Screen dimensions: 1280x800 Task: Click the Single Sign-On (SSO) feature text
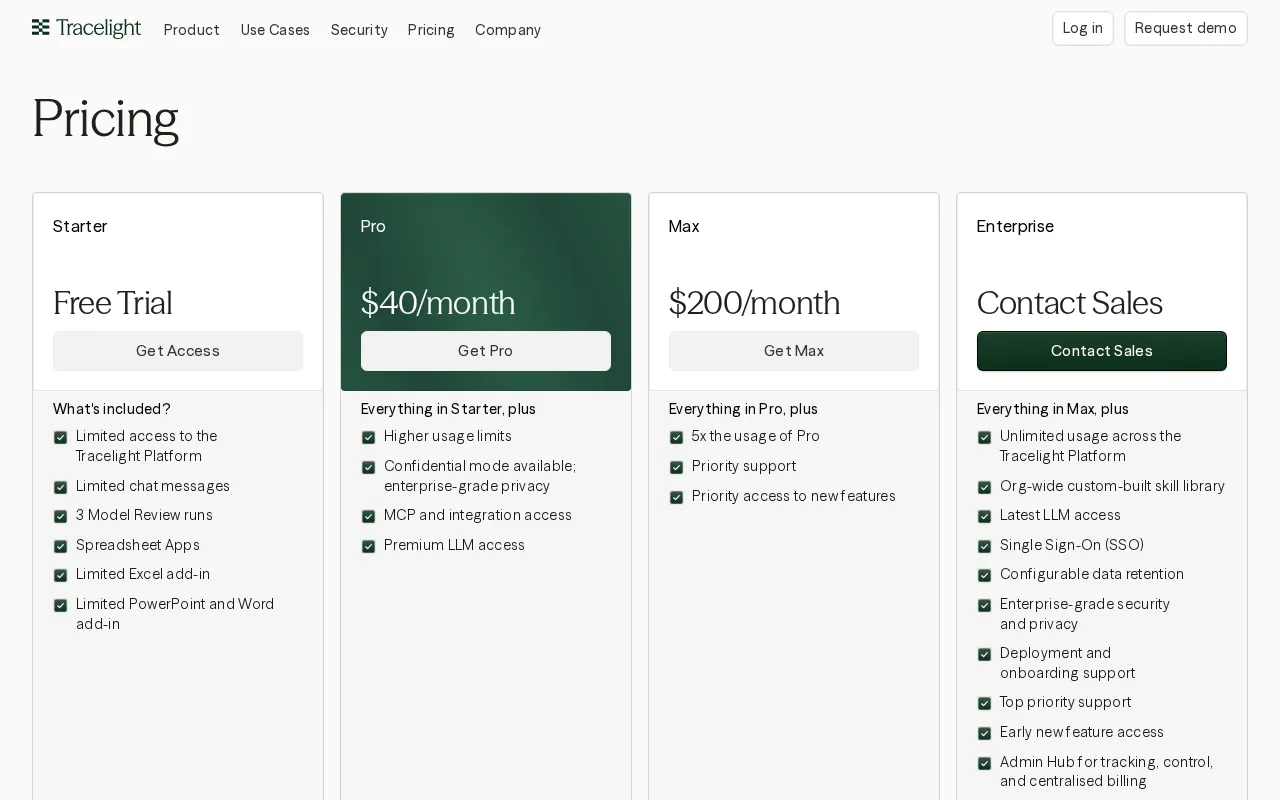click(1072, 545)
